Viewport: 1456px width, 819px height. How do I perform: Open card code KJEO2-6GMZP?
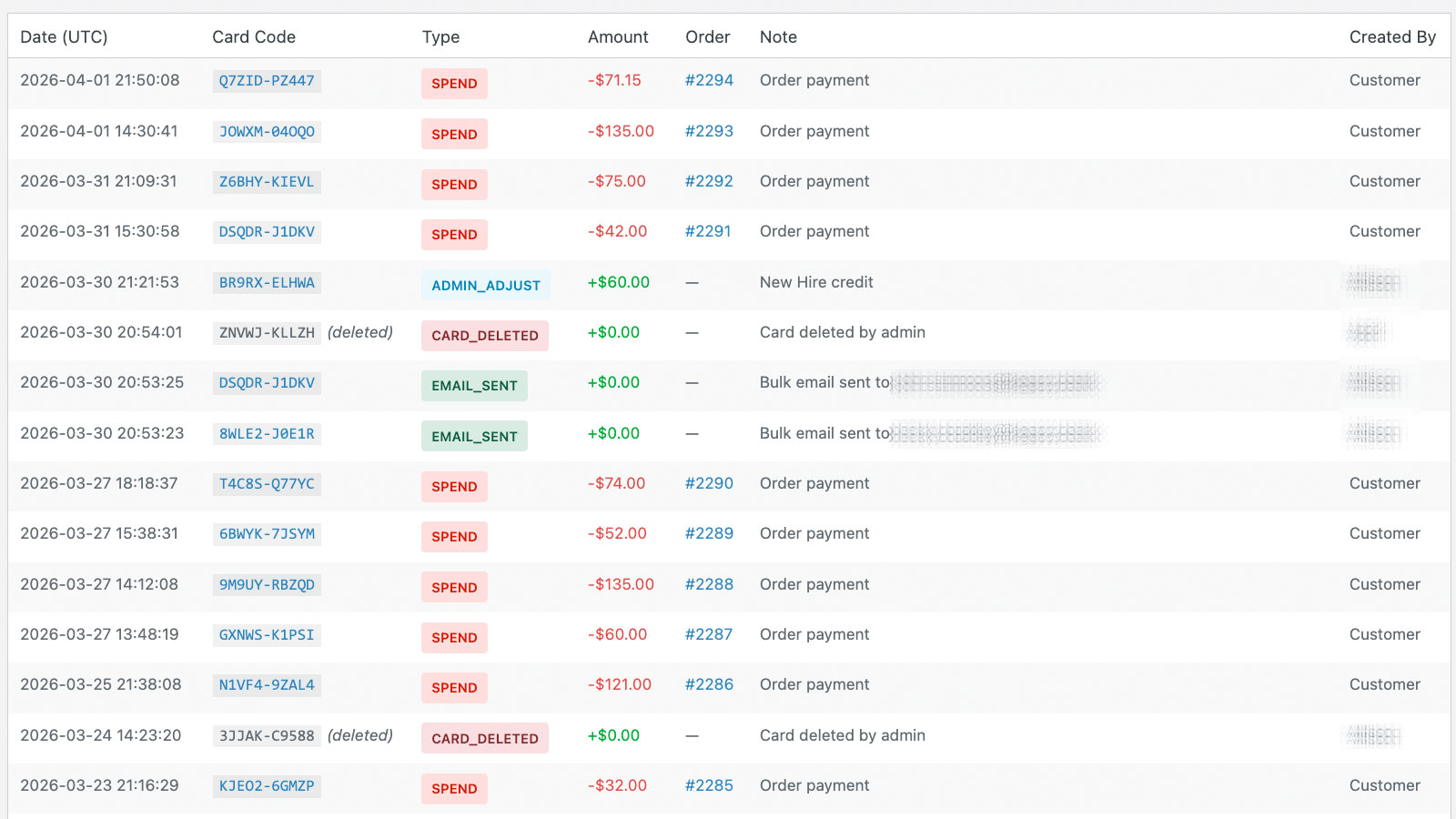(267, 786)
